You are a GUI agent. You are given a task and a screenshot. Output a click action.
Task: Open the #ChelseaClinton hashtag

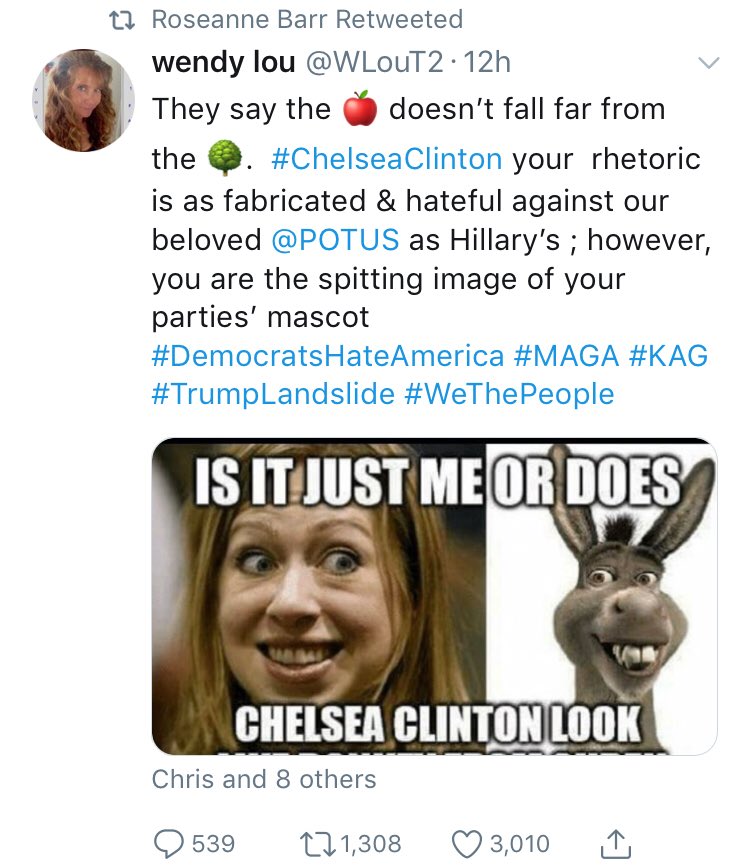tap(386, 159)
